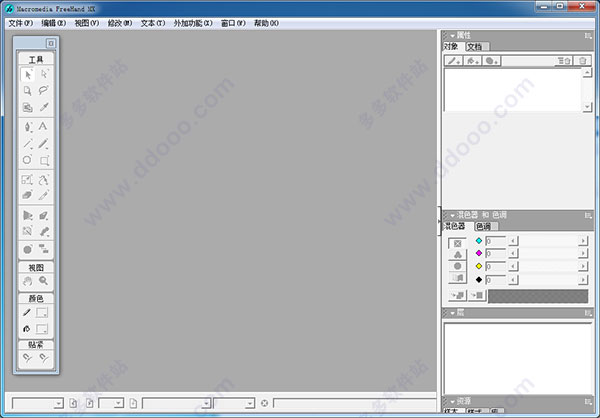Screen dimensions: 600x418
Task: Open the fill color swatch box
Action: [42, 329]
